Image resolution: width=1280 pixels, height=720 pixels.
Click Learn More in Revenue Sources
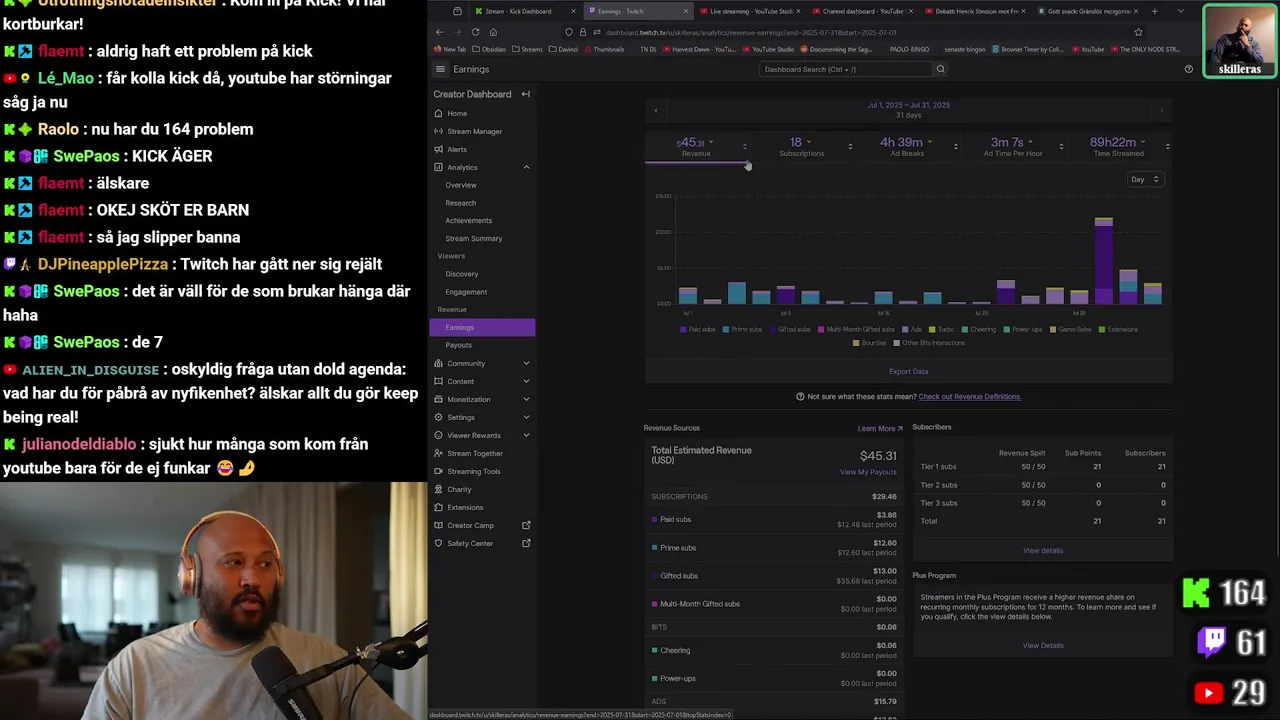pyautogui.click(x=880, y=428)
